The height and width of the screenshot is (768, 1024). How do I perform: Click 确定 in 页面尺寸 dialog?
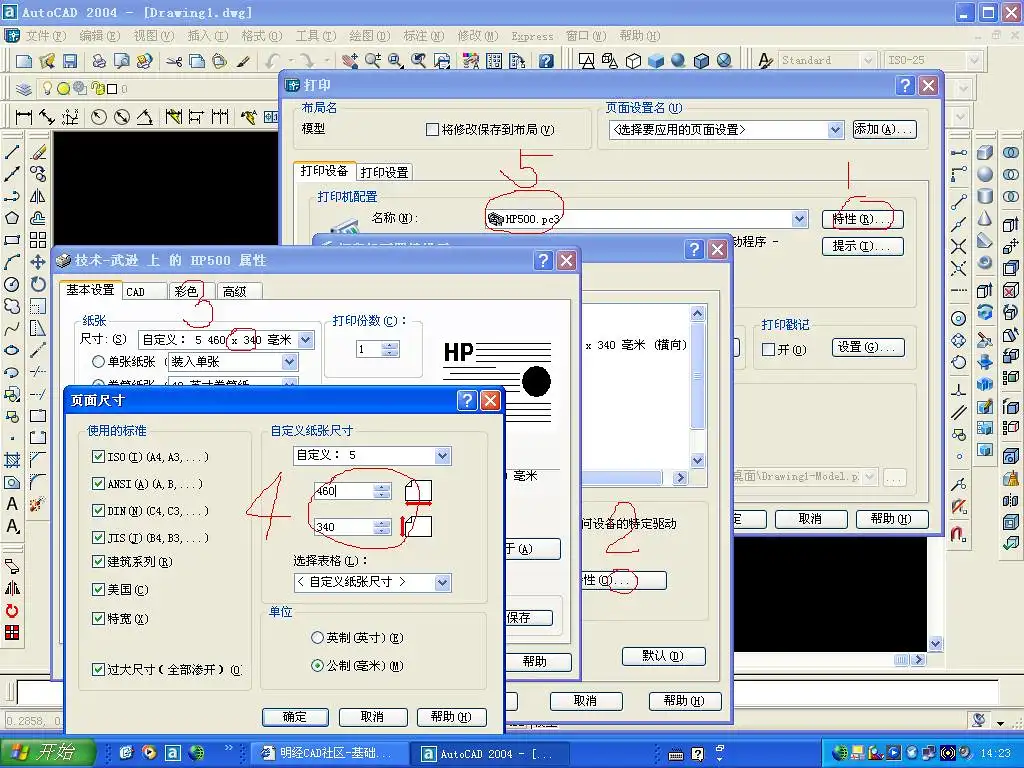click(x=295, y=717)
